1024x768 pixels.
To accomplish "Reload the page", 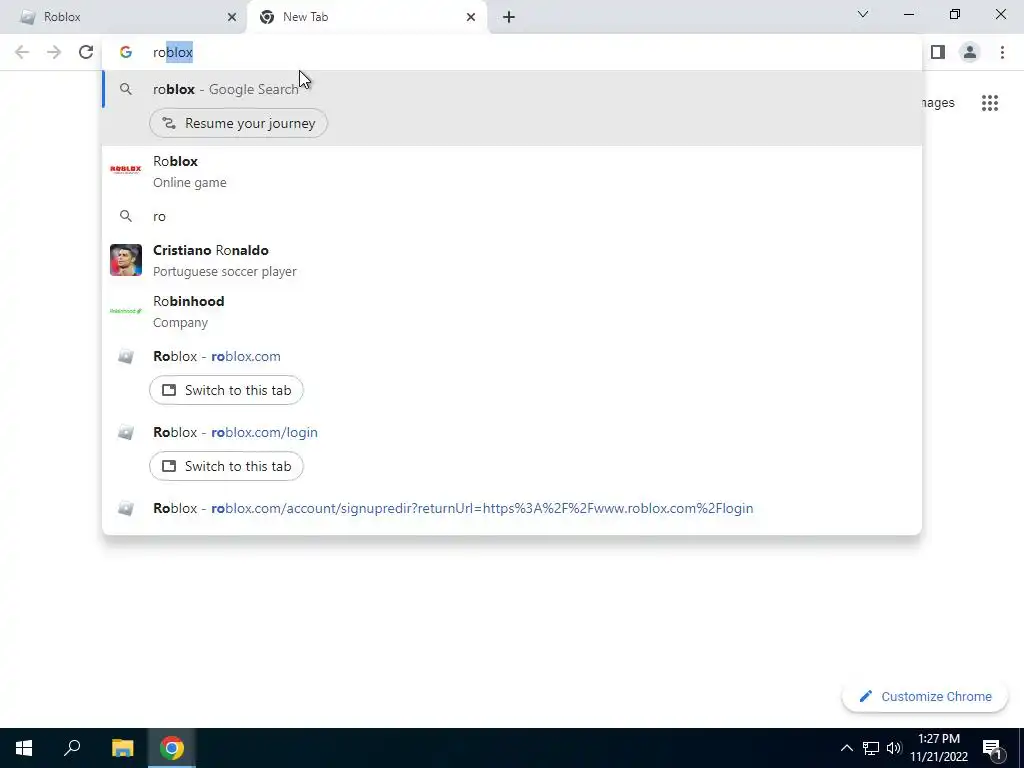I will [86, 52].
